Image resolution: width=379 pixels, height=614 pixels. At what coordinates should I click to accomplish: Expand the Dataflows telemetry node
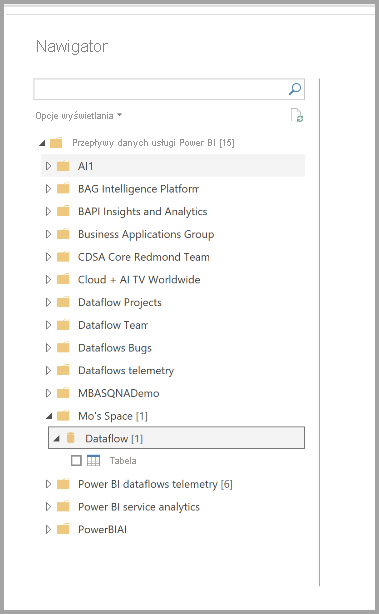click(x=48, y=370)
